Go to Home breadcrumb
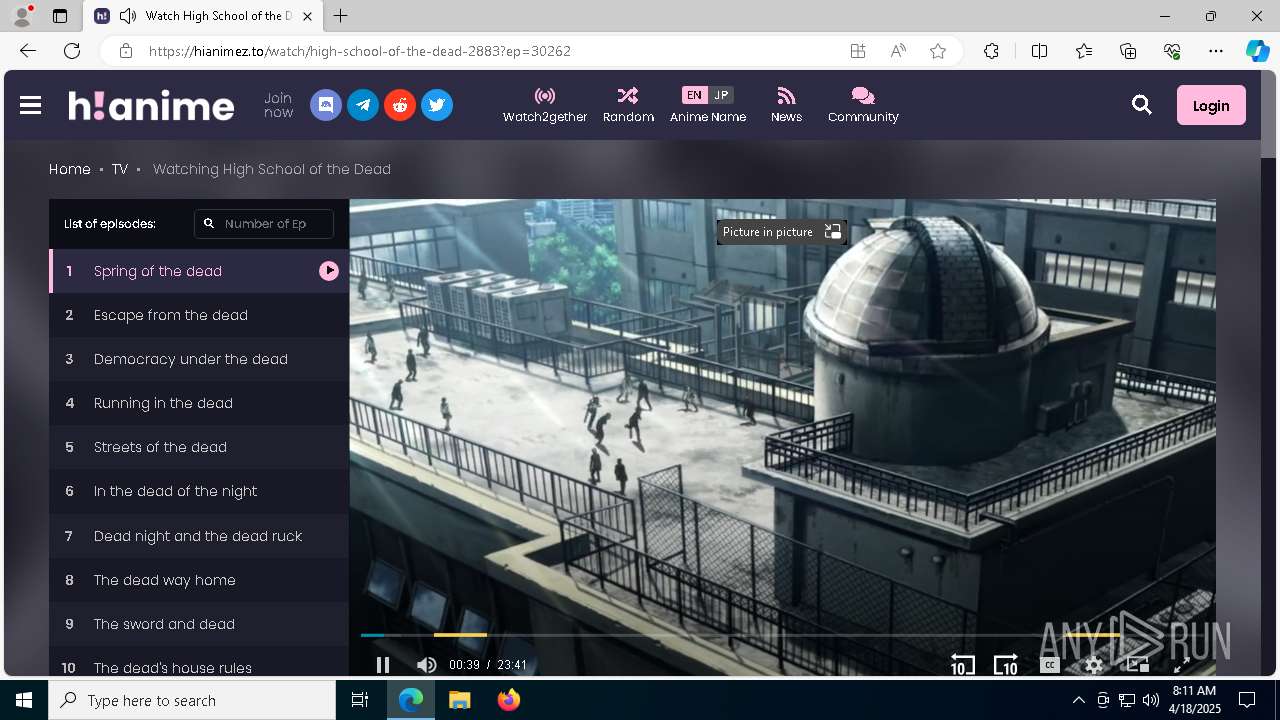The height and width of the screenshot is (720, 1280). (x=70, y=169)
